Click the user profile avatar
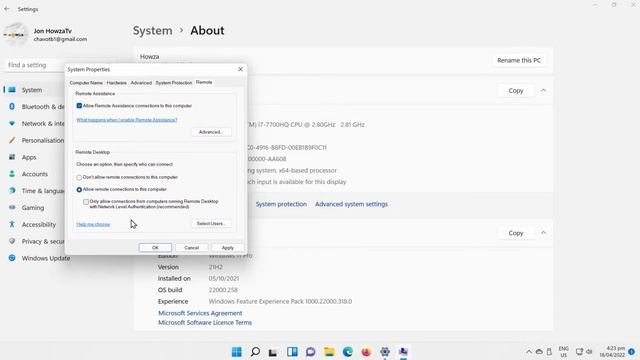Screen dimensions: 640x360 click(x=16, y=35)
